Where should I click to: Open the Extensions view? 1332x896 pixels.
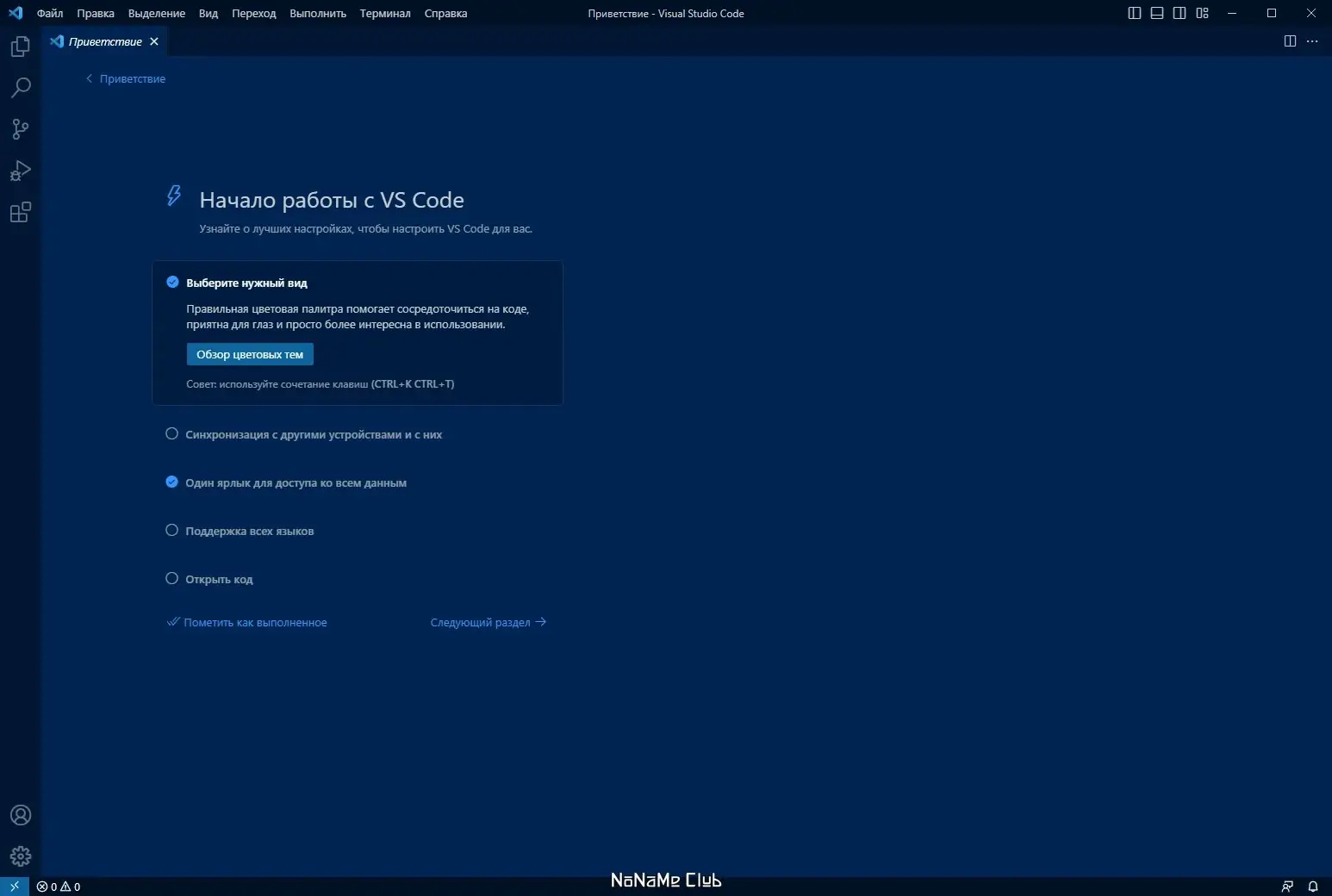(21, 212)
